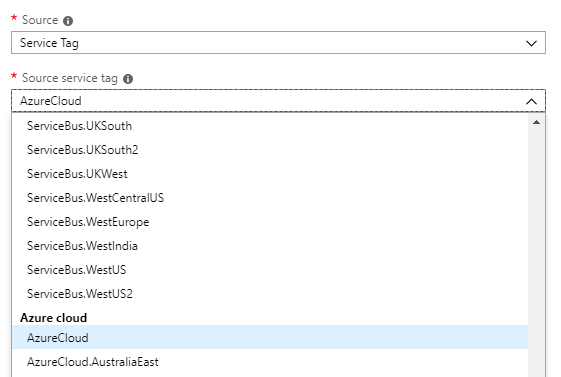Select ServiceBus.UKSouth from the list
The height and width of the screenshot is (377, 561).
coord(270,126)
